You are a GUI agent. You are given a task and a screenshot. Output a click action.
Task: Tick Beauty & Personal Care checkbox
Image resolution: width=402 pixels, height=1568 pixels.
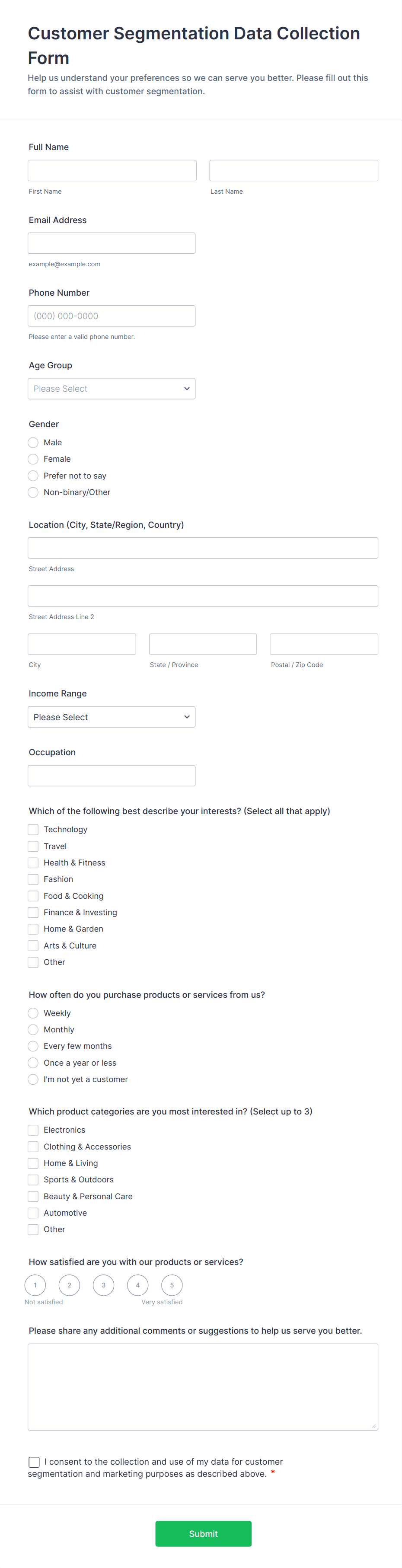[x=33, y=1196]
